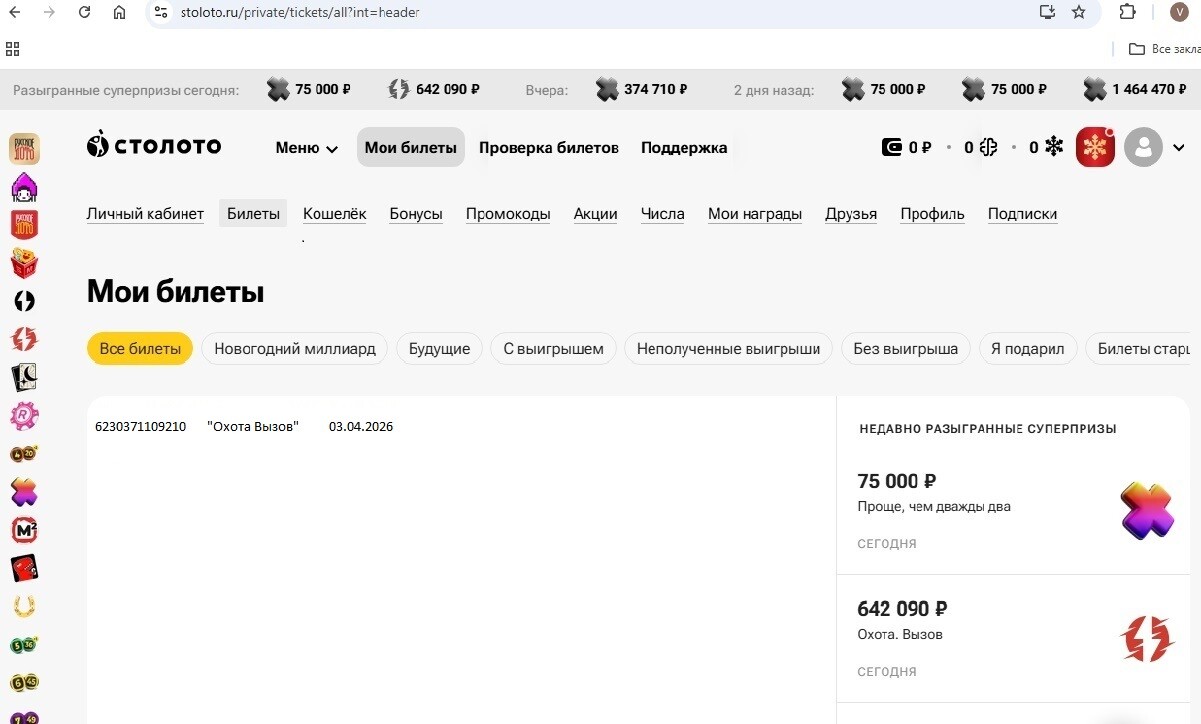Screen dimensions: 1201x724
Task: Open Мои награды
Action: pos(755,213)
